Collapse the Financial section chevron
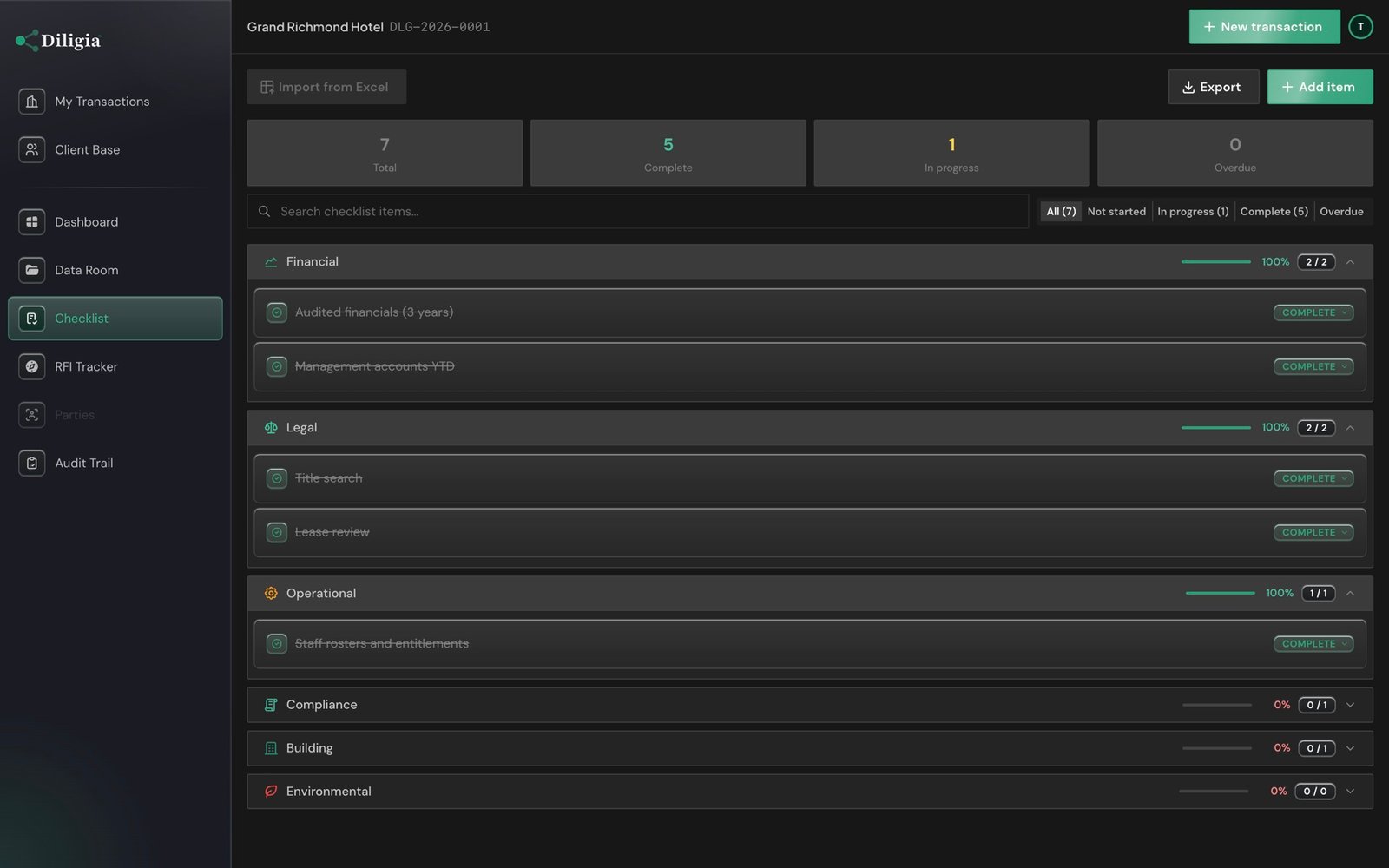Screen dimensions: 1389x868 coord(1350,262)
